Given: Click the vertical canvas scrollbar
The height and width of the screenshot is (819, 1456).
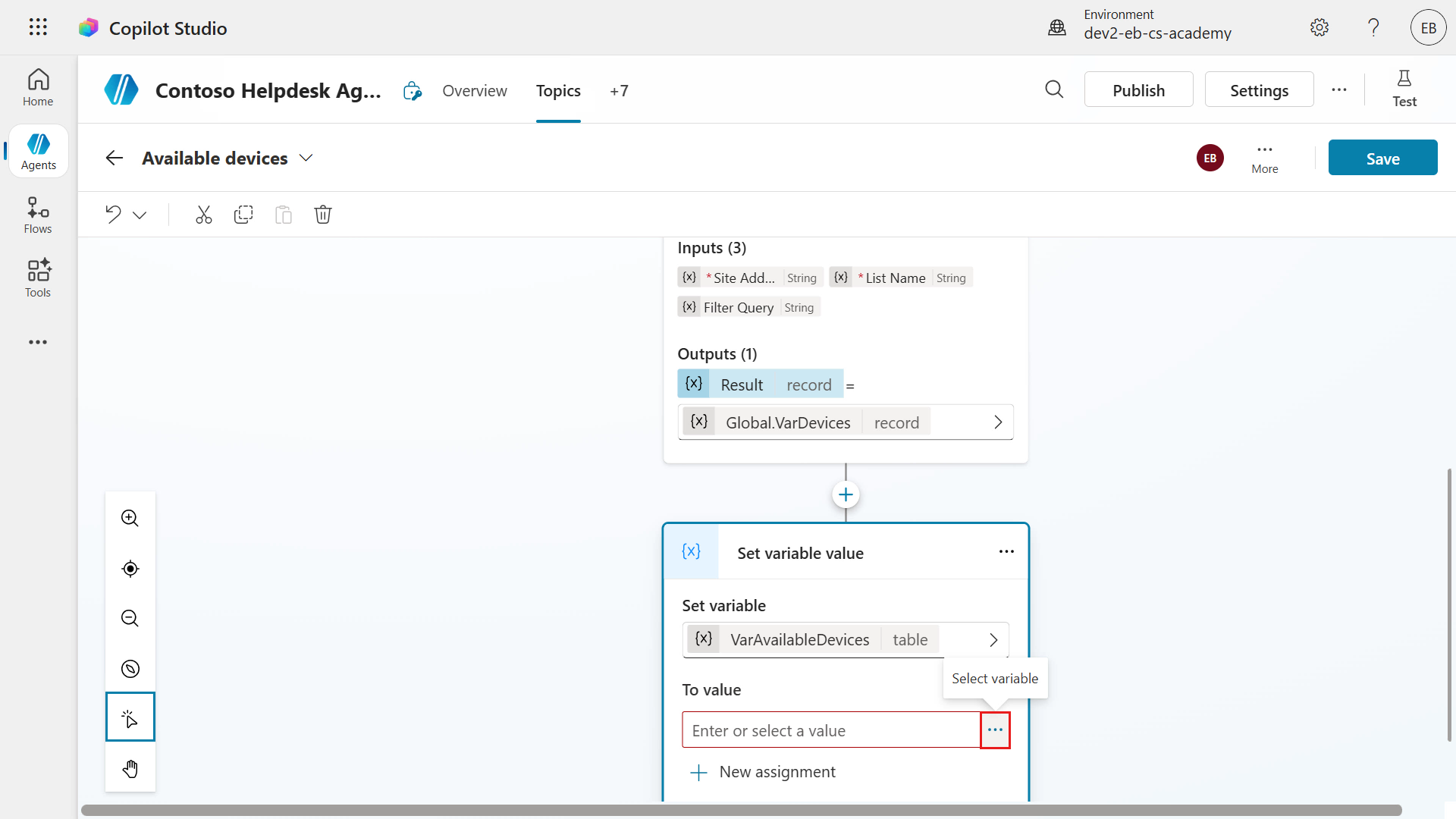Looking at the screenshot, I should [x=1448, y=604].
